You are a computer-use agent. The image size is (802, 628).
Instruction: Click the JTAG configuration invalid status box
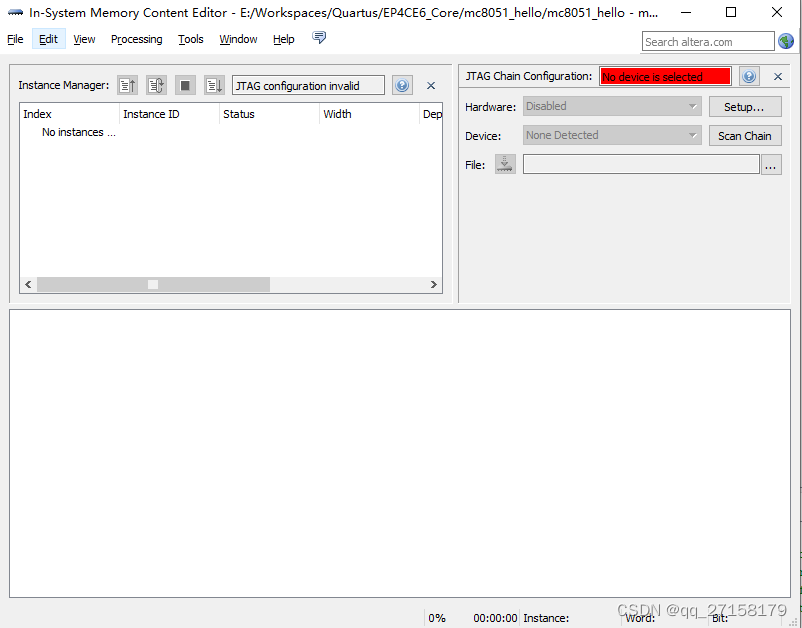(x=308, y=85)
